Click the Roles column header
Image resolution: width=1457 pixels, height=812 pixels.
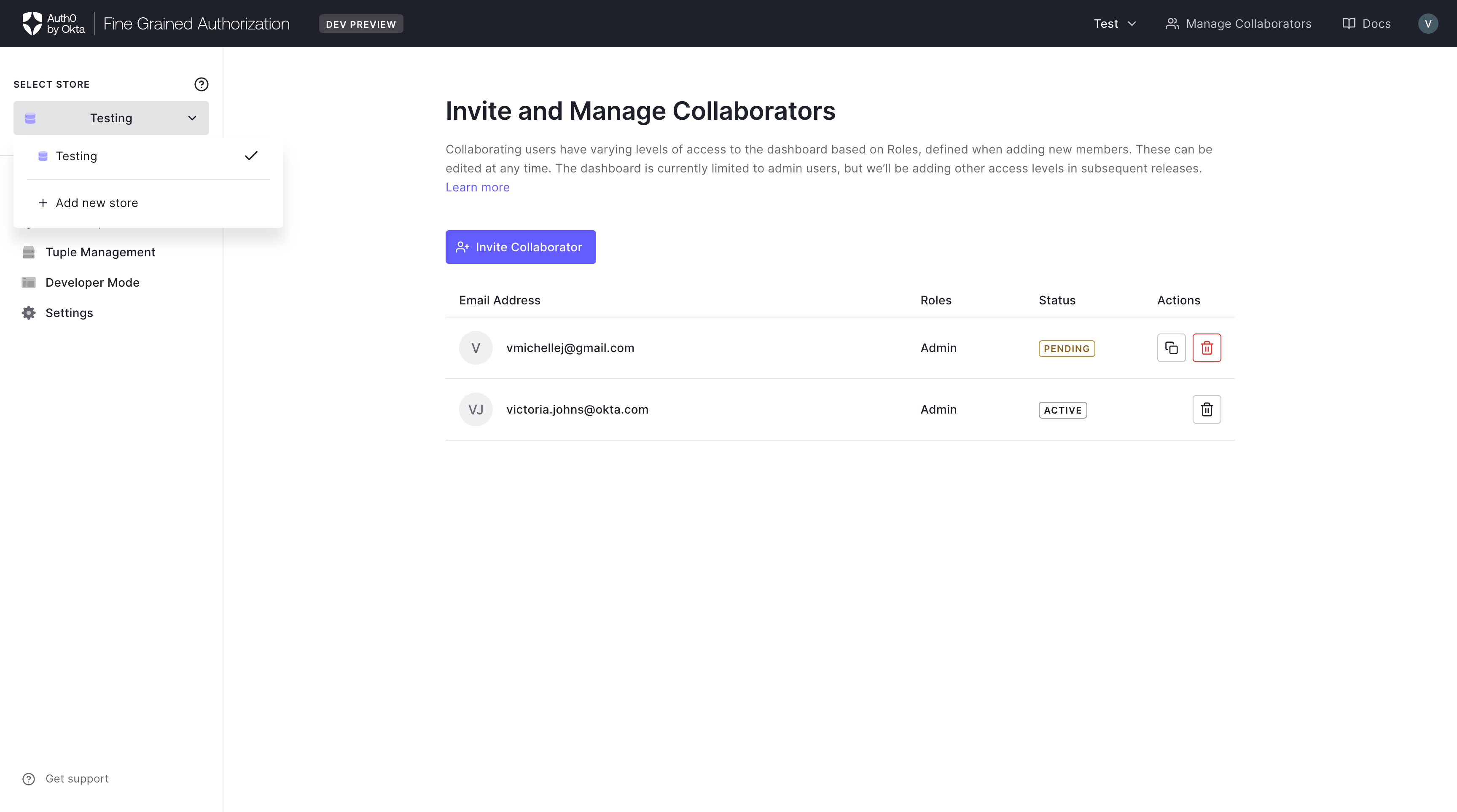click(x=935, y=301)
